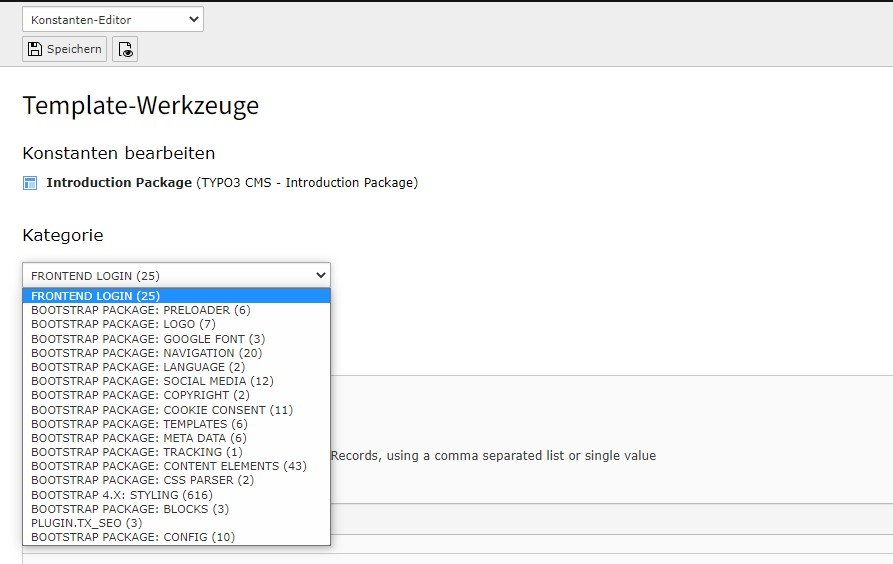Click the Kategorie label
This screenshot has width=893, height=564.
click(x=63, y=235)
